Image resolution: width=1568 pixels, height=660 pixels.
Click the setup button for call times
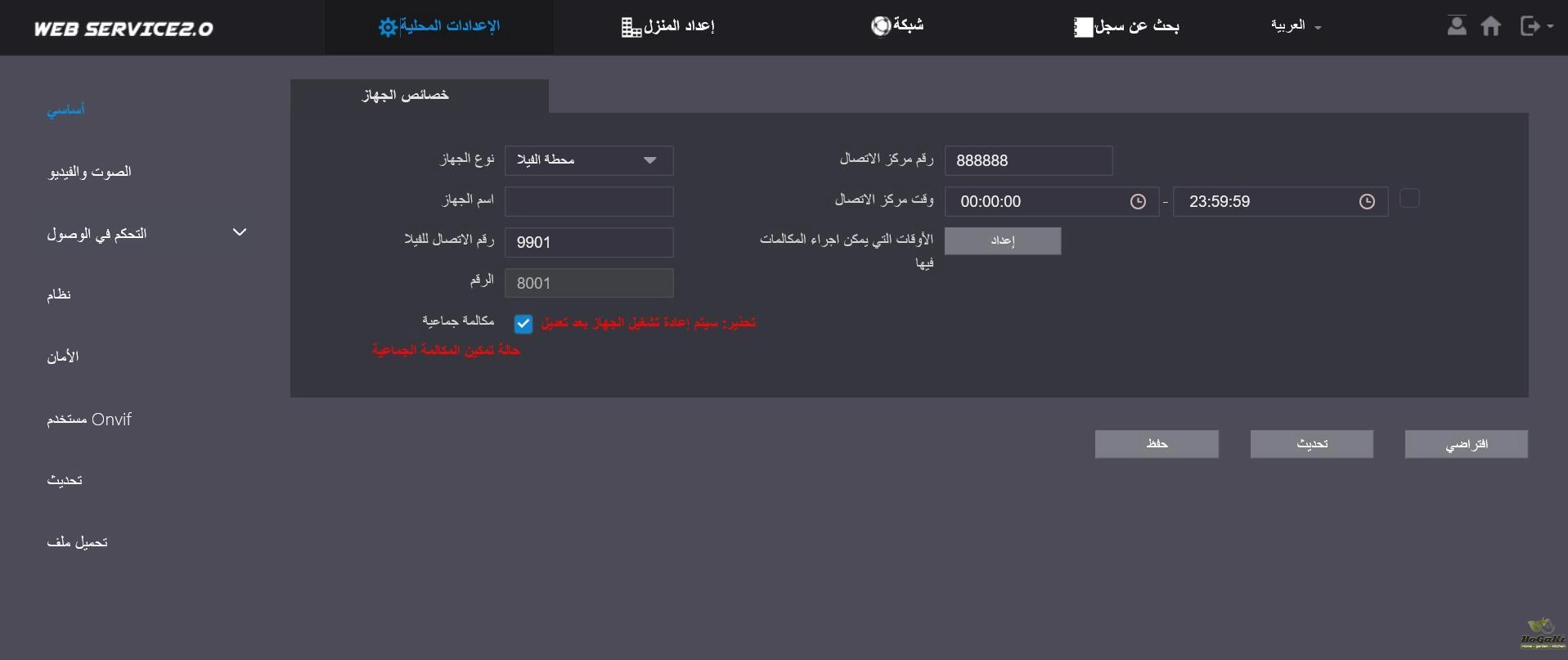point(1003,241)
